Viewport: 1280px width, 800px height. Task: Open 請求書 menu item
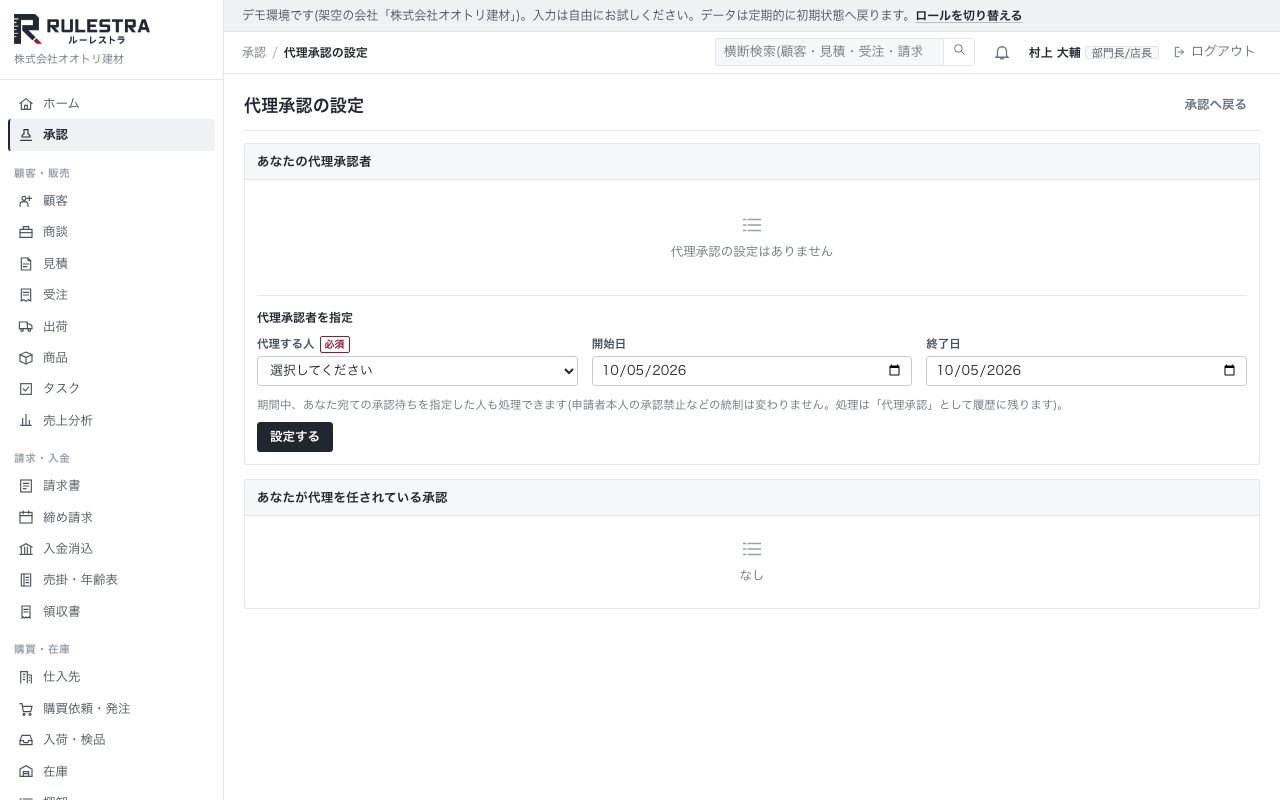coord(111,486)
